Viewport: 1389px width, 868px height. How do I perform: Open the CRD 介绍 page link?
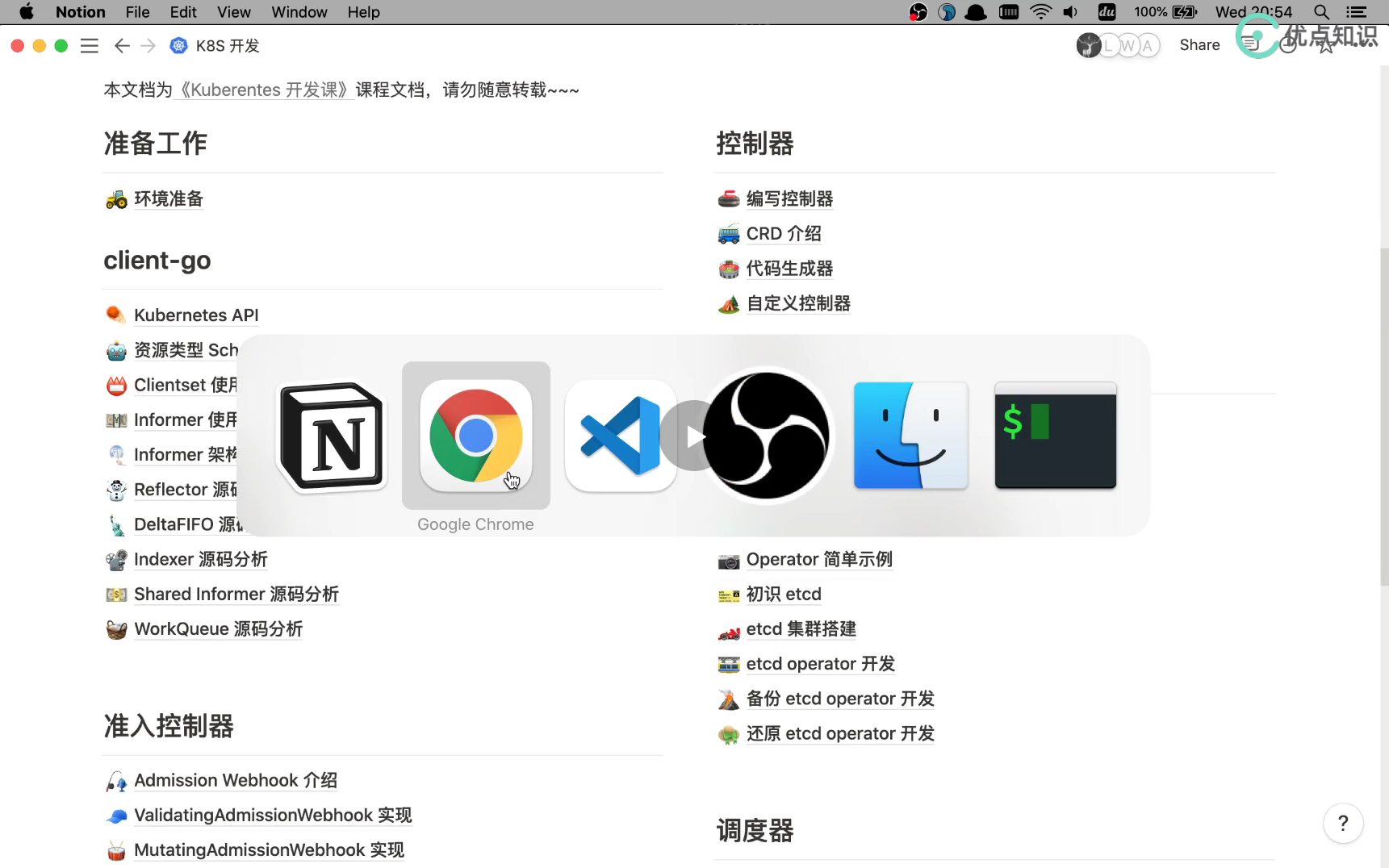784,234
